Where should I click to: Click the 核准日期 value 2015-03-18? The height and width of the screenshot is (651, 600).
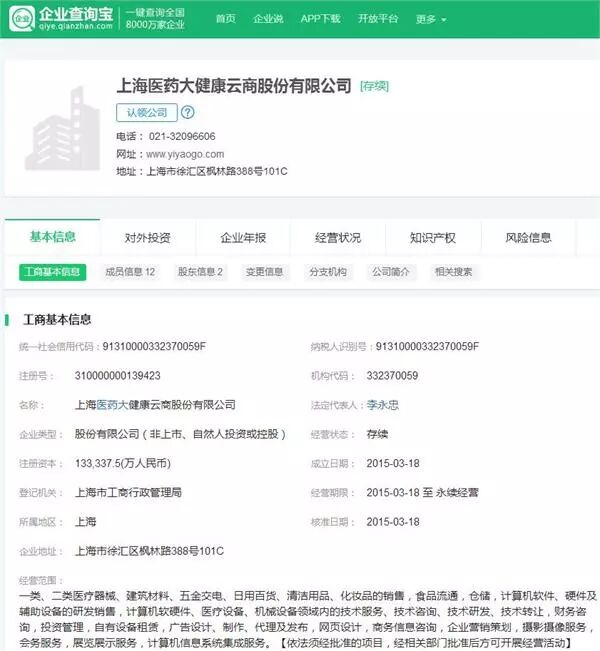point(393,522)
